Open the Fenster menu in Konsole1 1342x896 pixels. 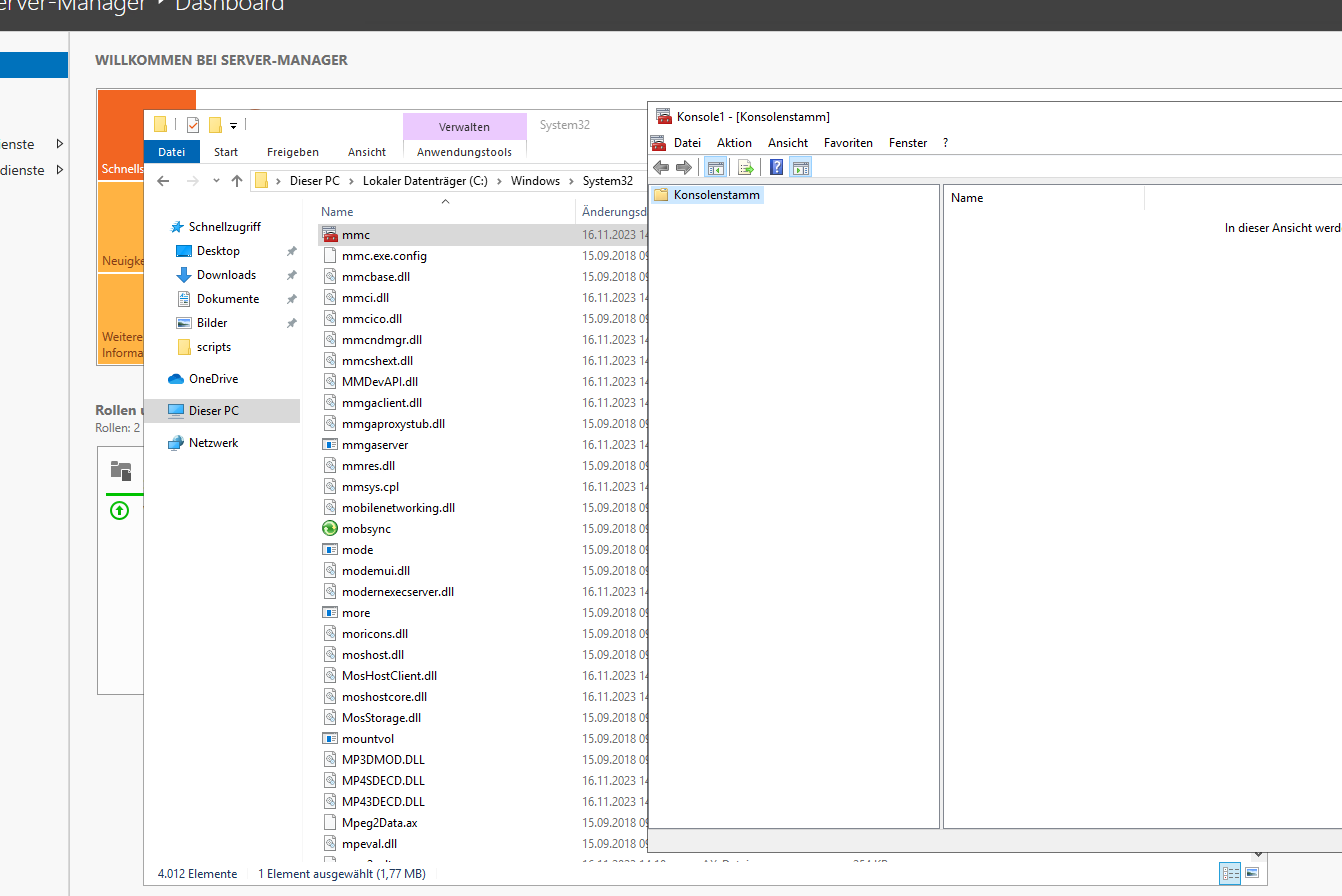tap(908, 143)
